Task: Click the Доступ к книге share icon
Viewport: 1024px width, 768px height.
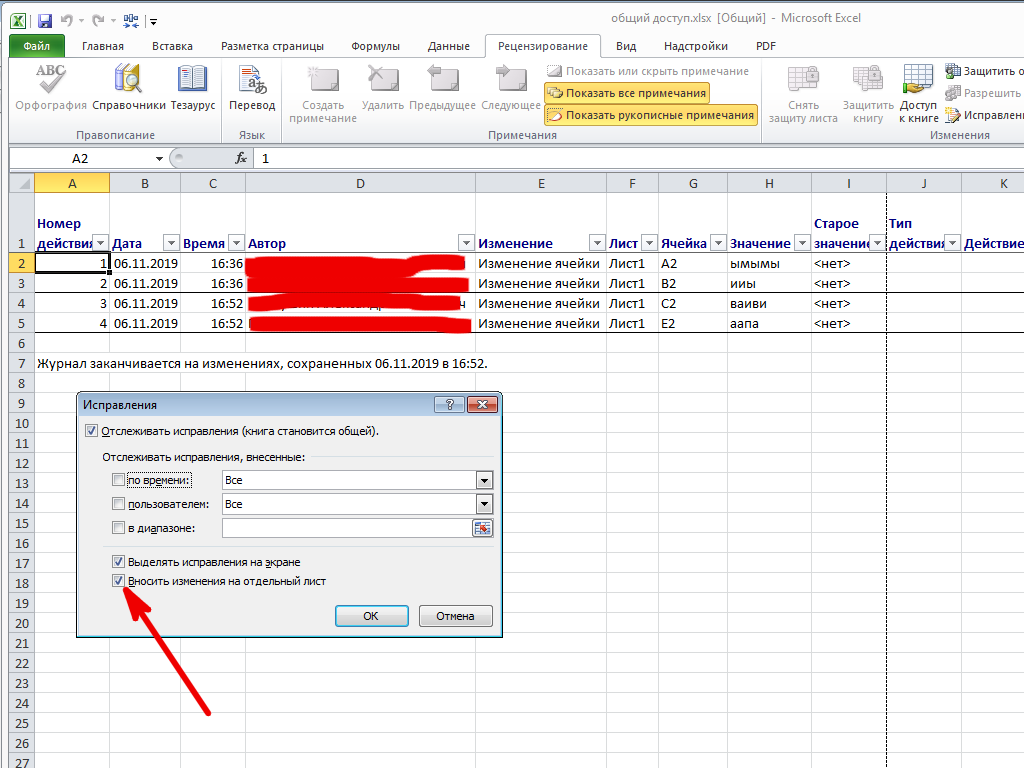Action: (x=918, y=82)
